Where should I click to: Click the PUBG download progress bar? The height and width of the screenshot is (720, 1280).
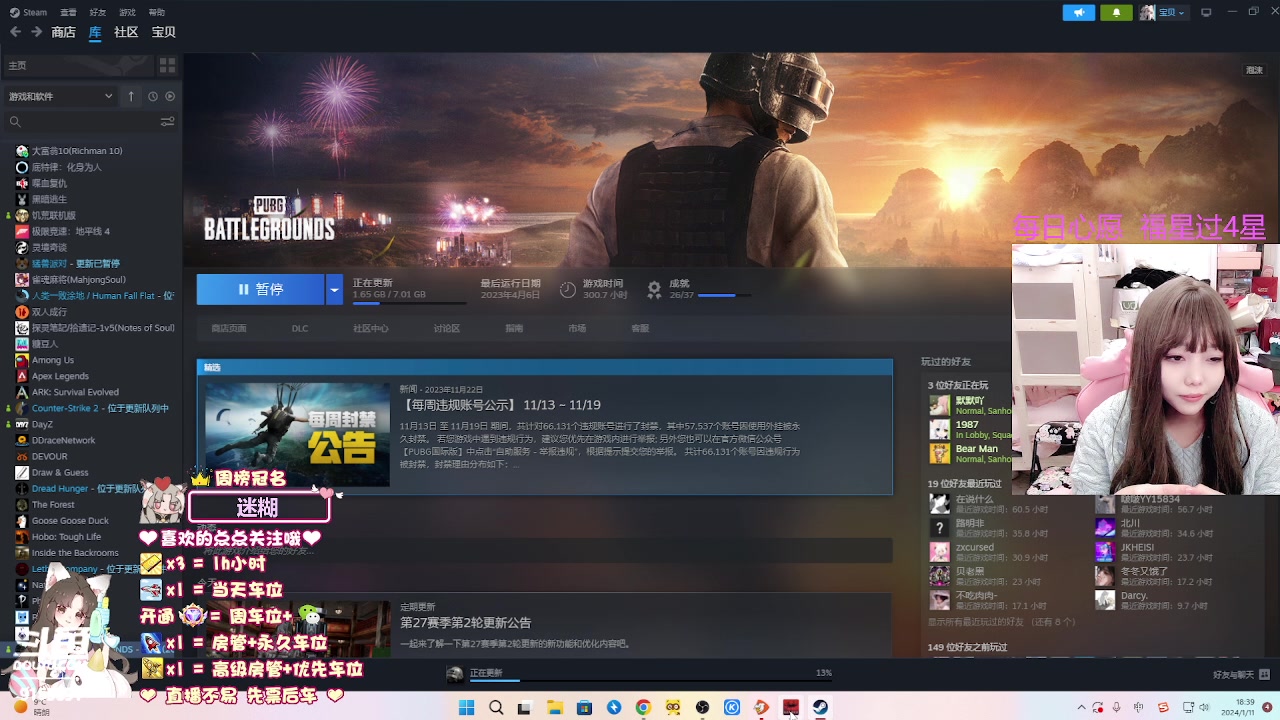tap(409, 303)
